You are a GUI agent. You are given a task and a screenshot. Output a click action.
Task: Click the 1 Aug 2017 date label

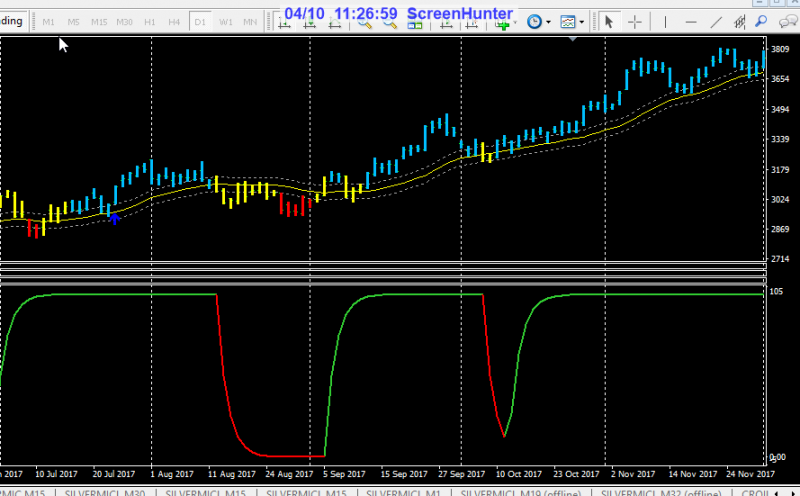coord(172,474)
